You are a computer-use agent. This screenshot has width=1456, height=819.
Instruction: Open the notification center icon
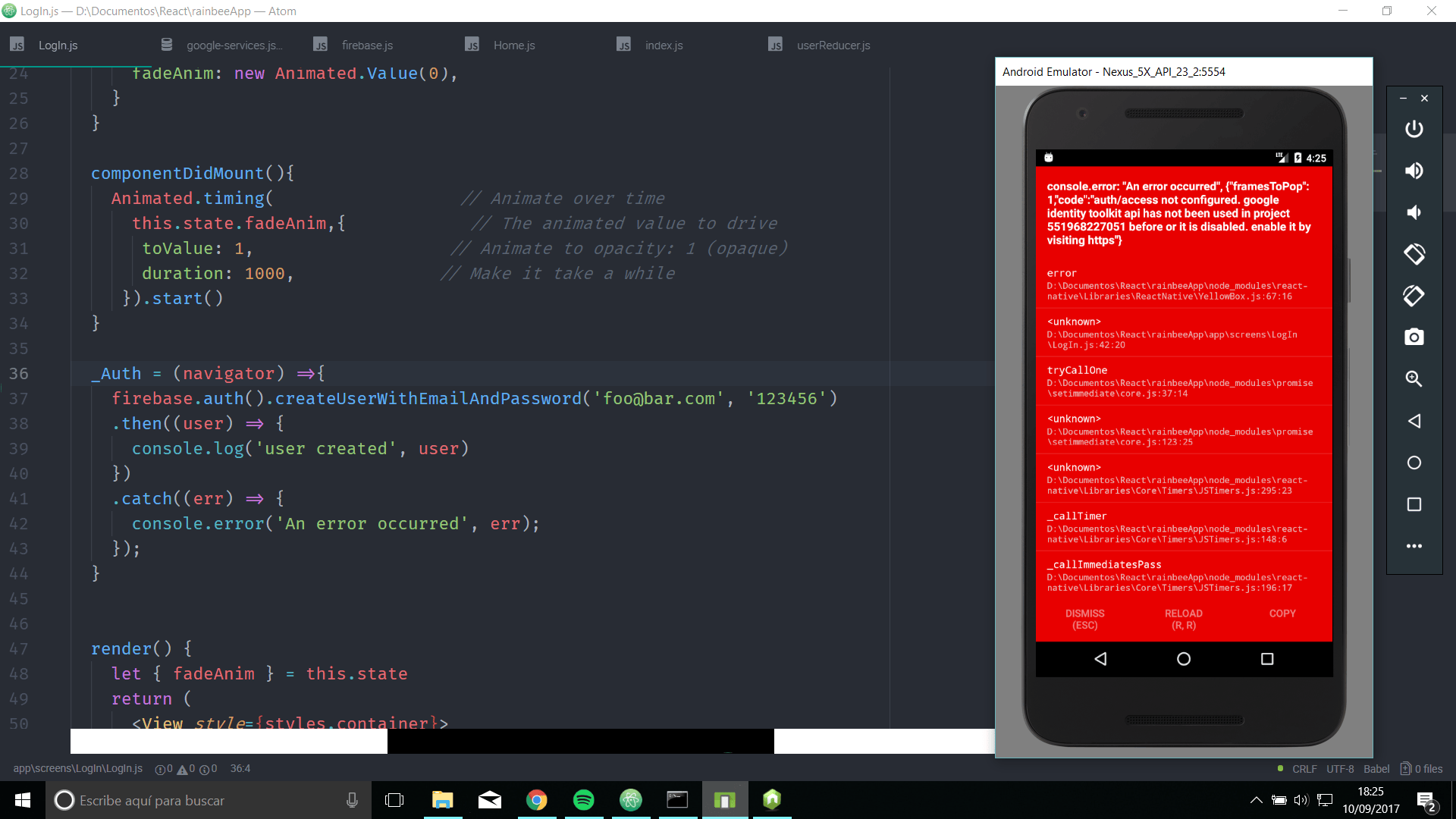coord(1426,801)
